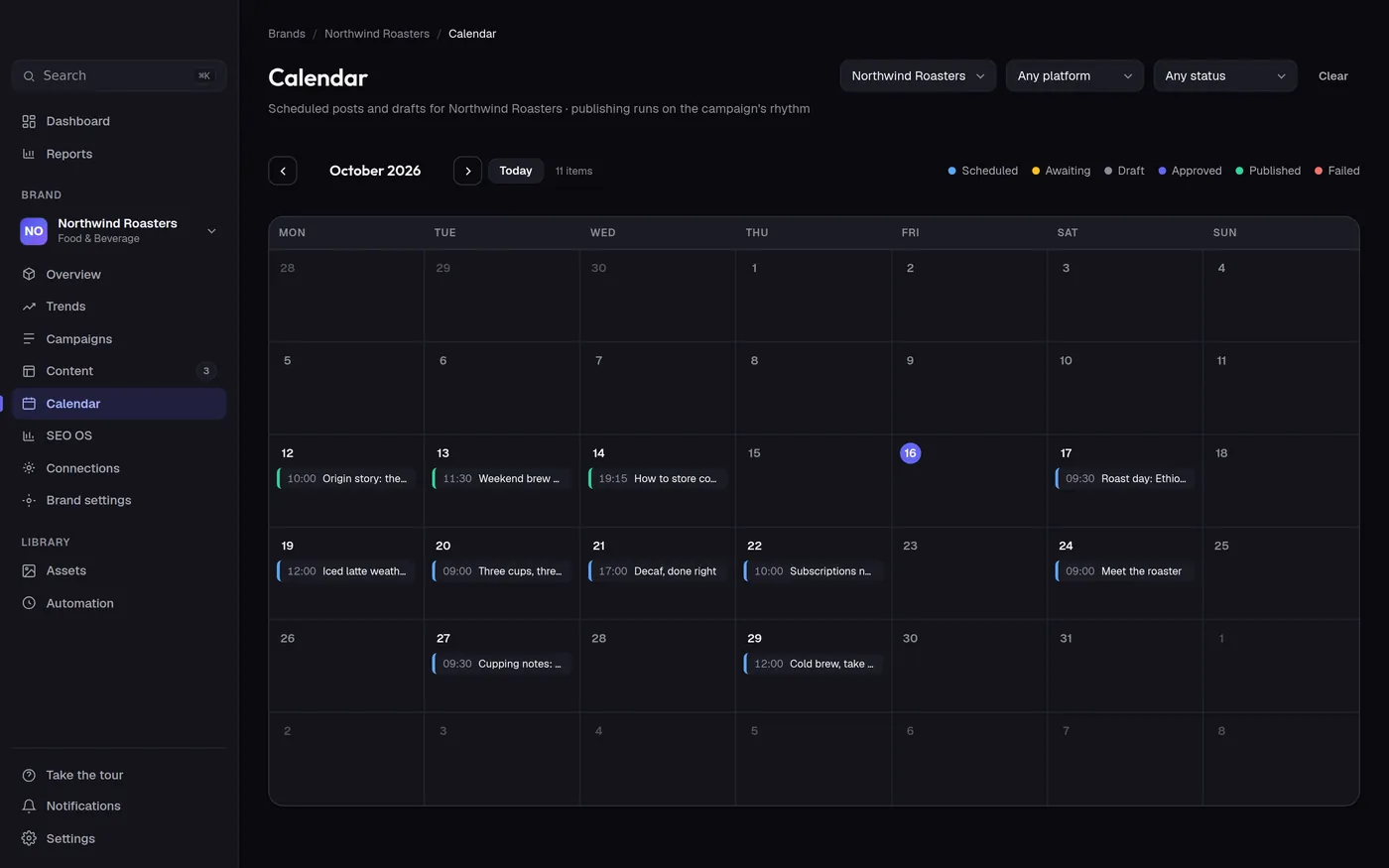Go to previous month
This screenshot has height=868, width=1389.
(283, 171)
